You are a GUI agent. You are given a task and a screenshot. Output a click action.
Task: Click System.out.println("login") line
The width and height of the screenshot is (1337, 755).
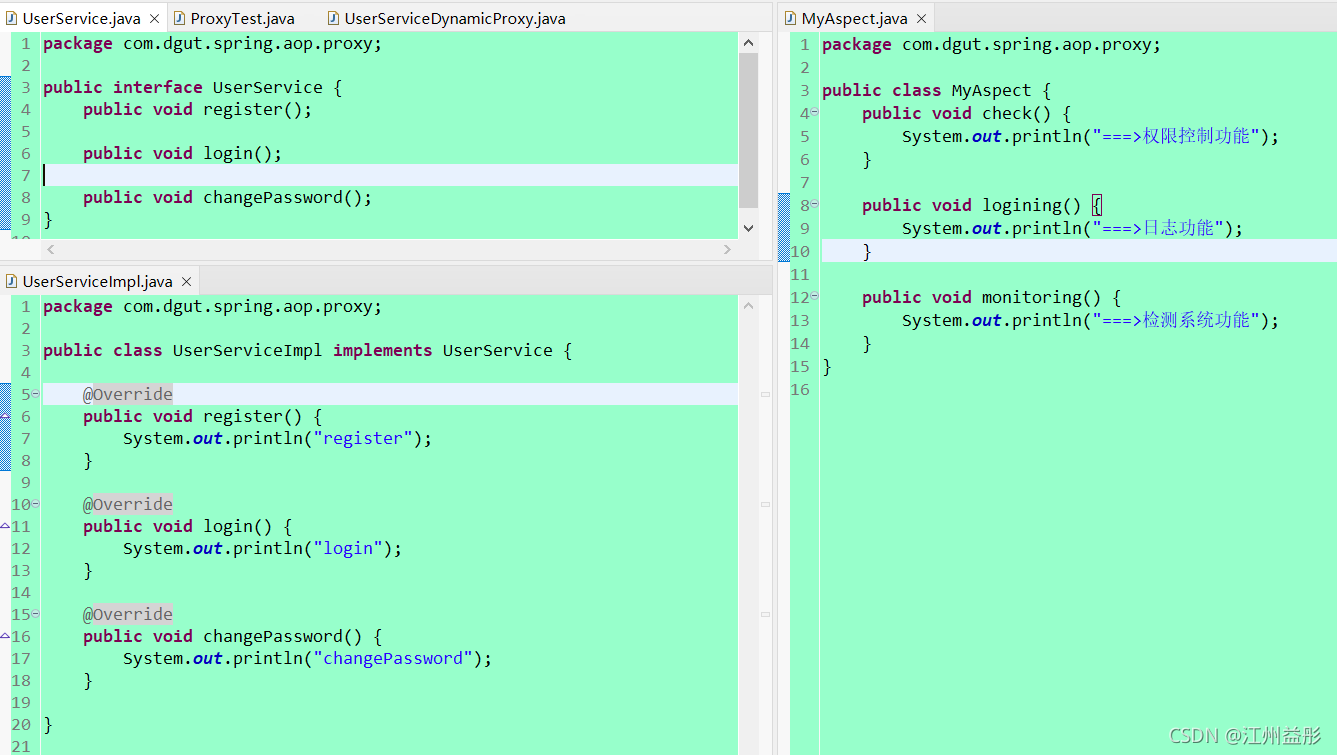click(x=263, y=548)
